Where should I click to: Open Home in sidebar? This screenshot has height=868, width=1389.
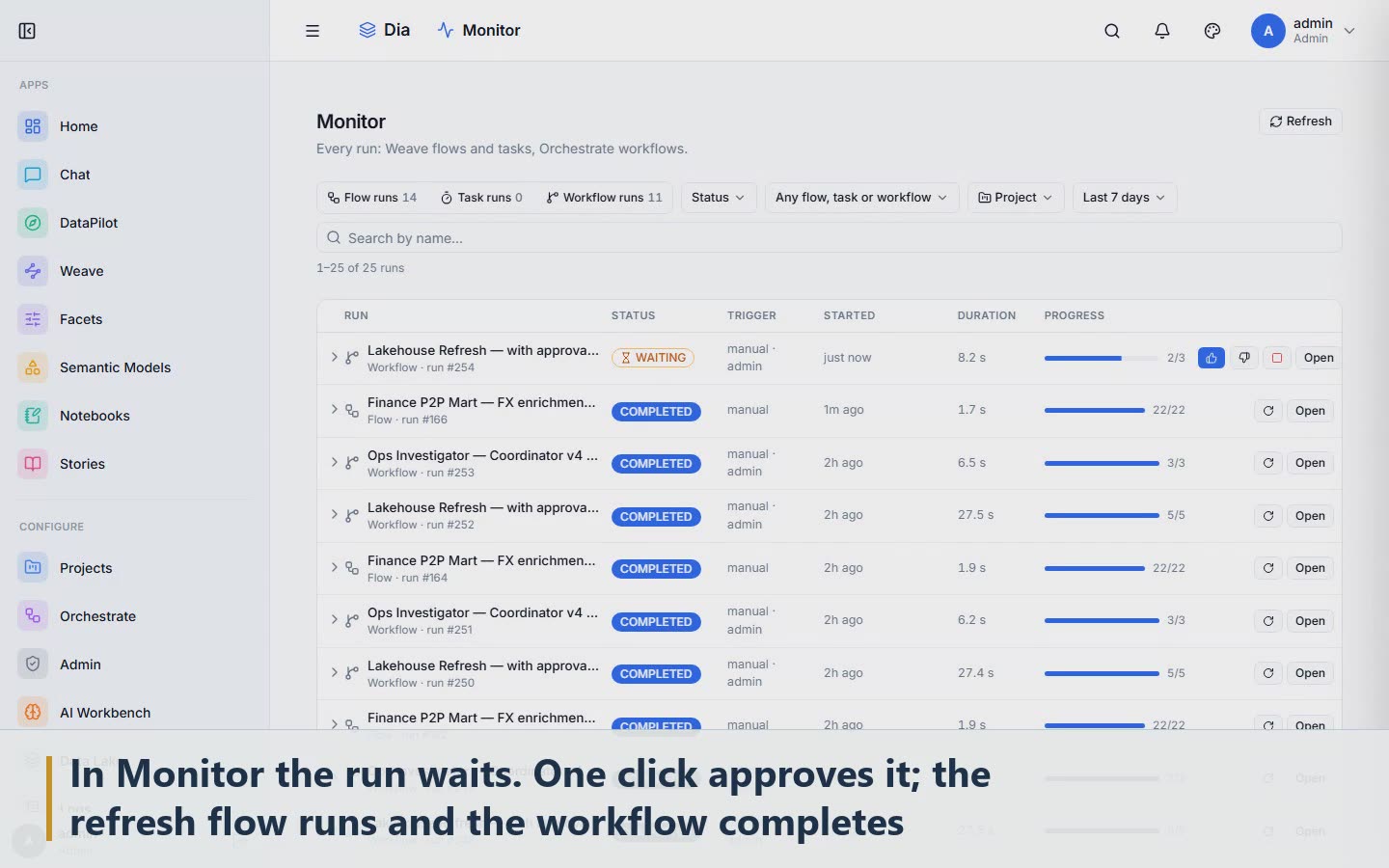pyautogui.click(x=134, y=126)
